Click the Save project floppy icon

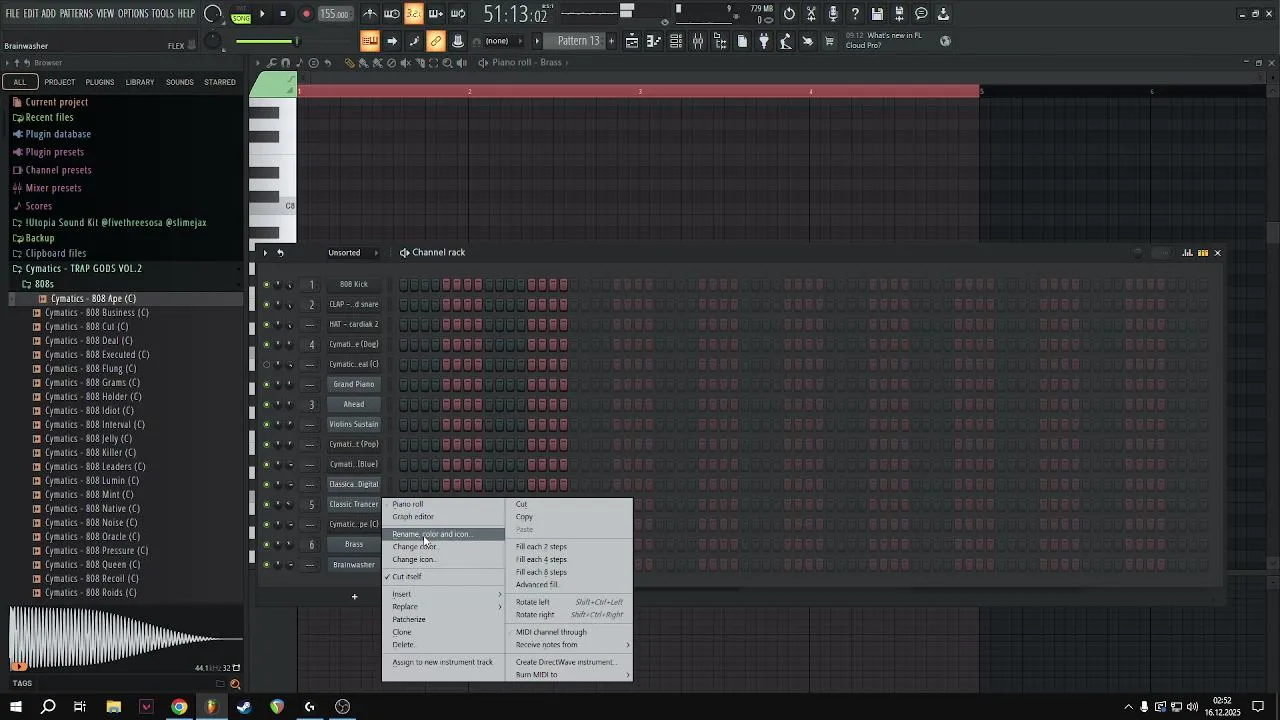tap(877, 14)
